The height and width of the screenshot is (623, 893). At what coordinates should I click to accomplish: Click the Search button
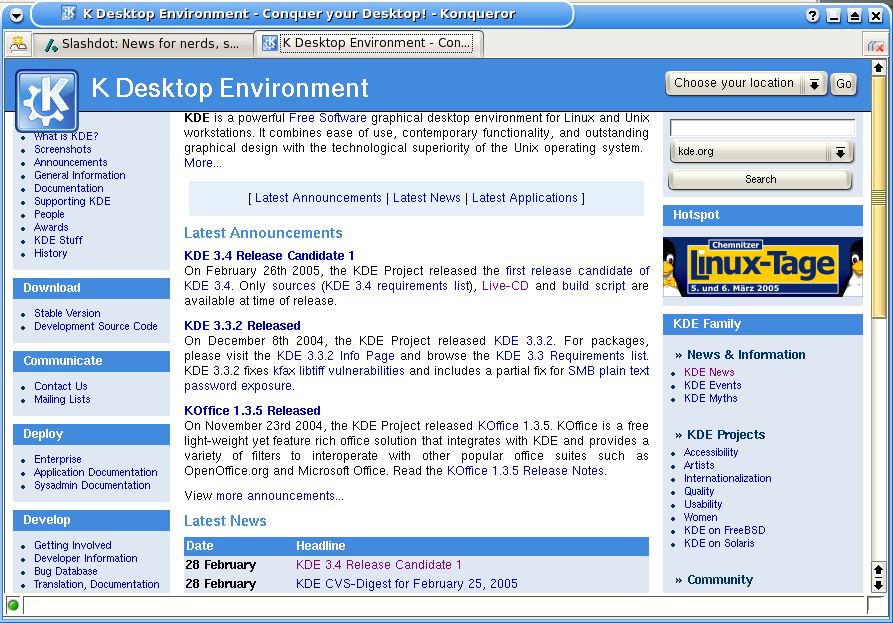pos(760,179)
